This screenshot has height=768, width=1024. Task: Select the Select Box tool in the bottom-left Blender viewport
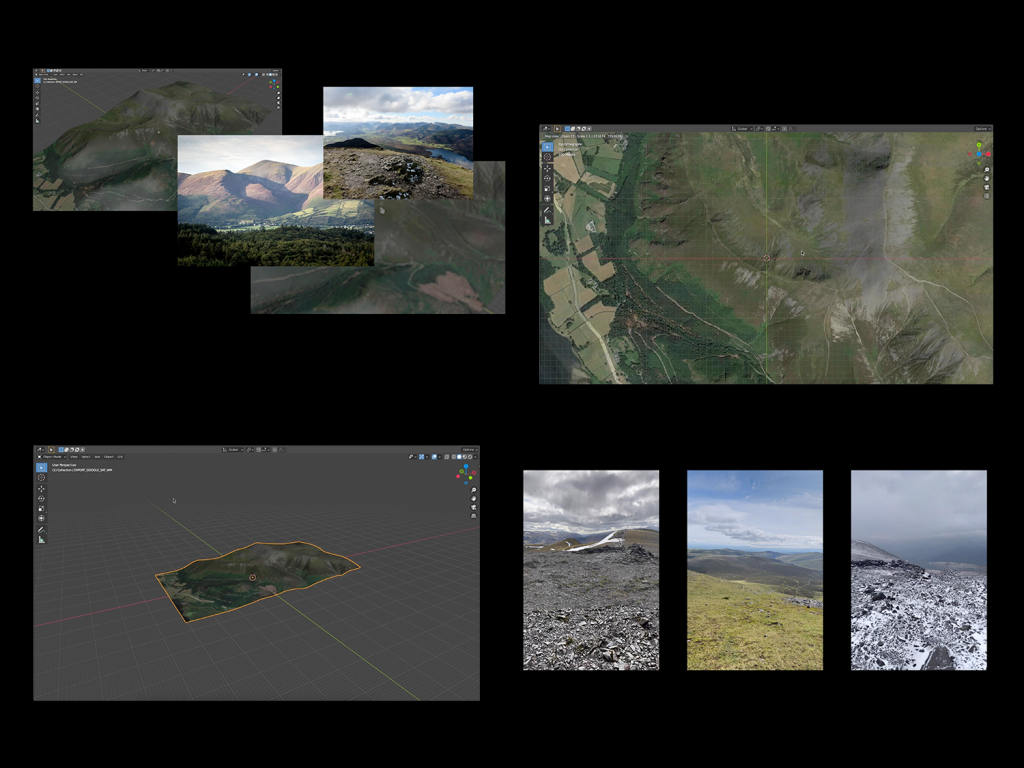click(x=41, y=468)
